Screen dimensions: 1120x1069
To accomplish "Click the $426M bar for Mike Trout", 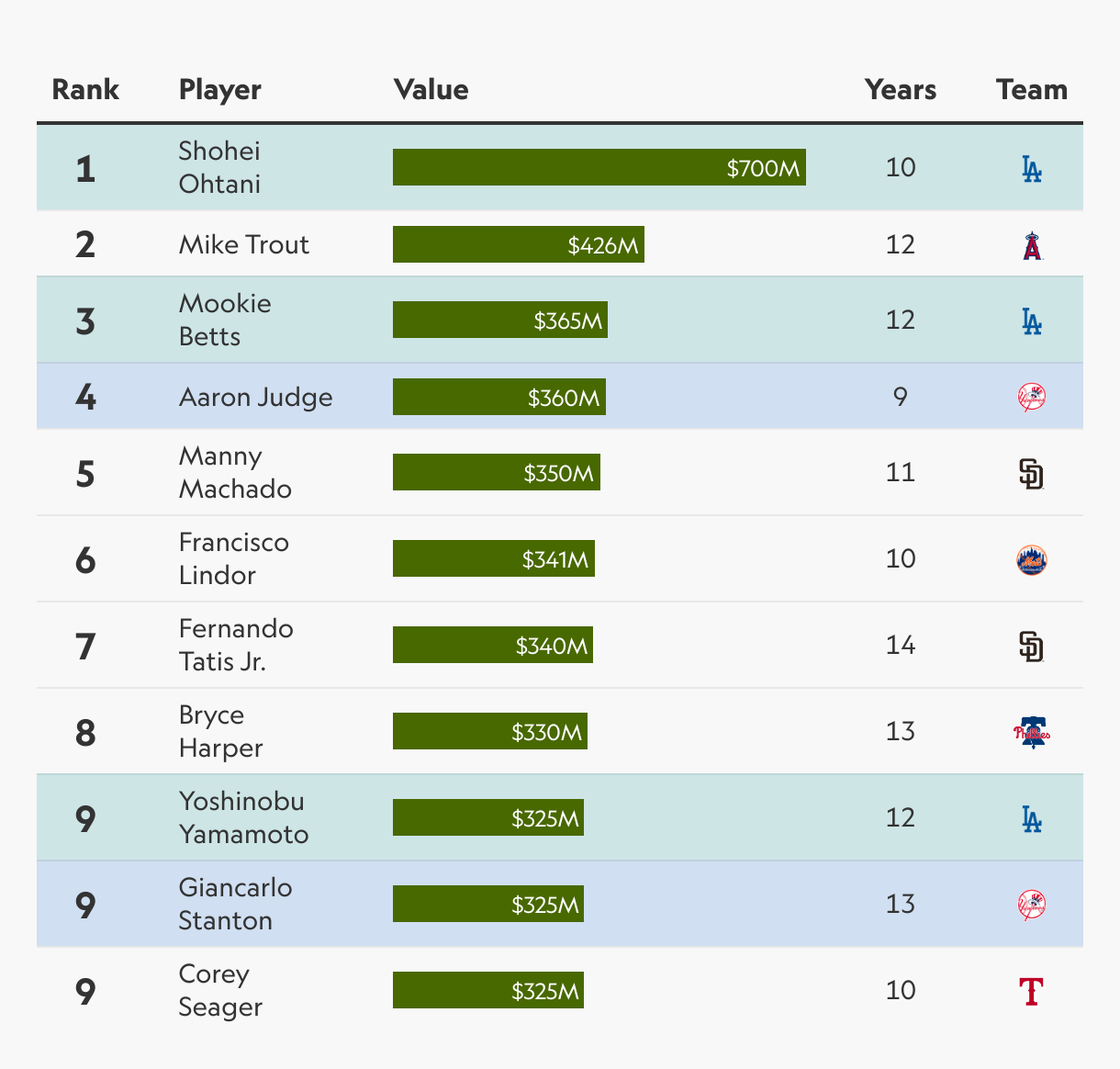I will (519, 244).
